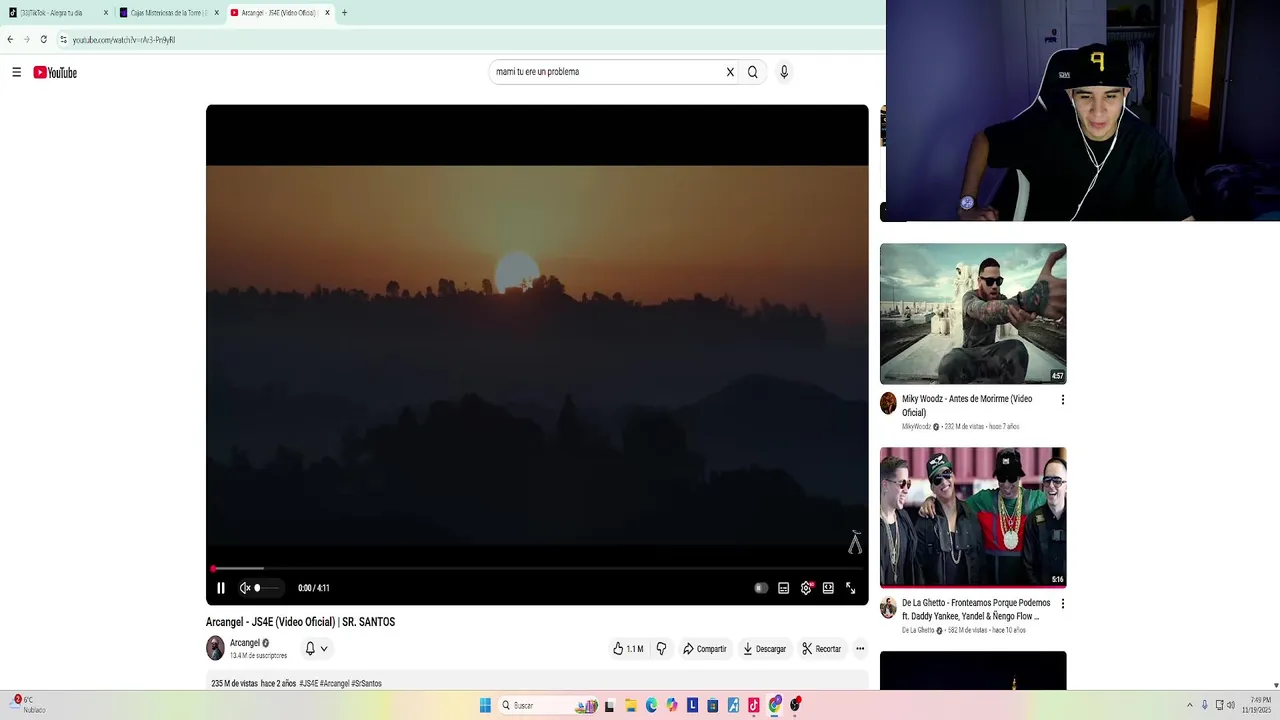The width and height of the screenshot is (1280, 720).
Task: Adjust the player volume slider
Action: coord(268,588)
